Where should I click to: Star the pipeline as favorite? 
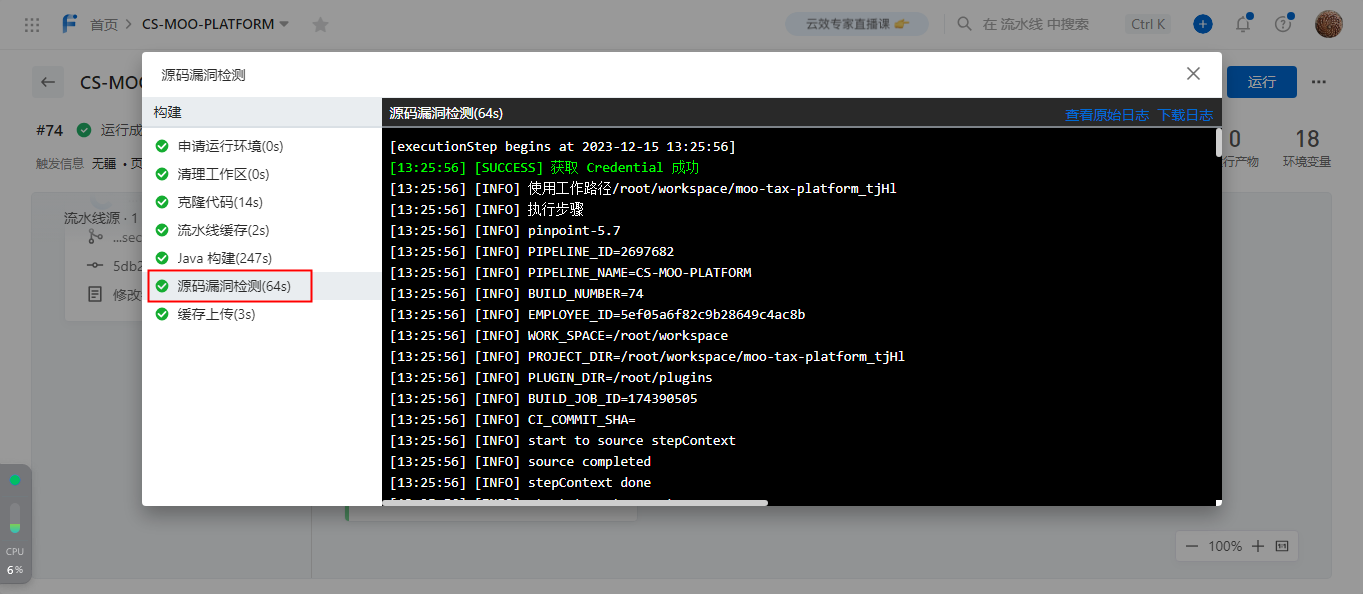click(320, 24)
